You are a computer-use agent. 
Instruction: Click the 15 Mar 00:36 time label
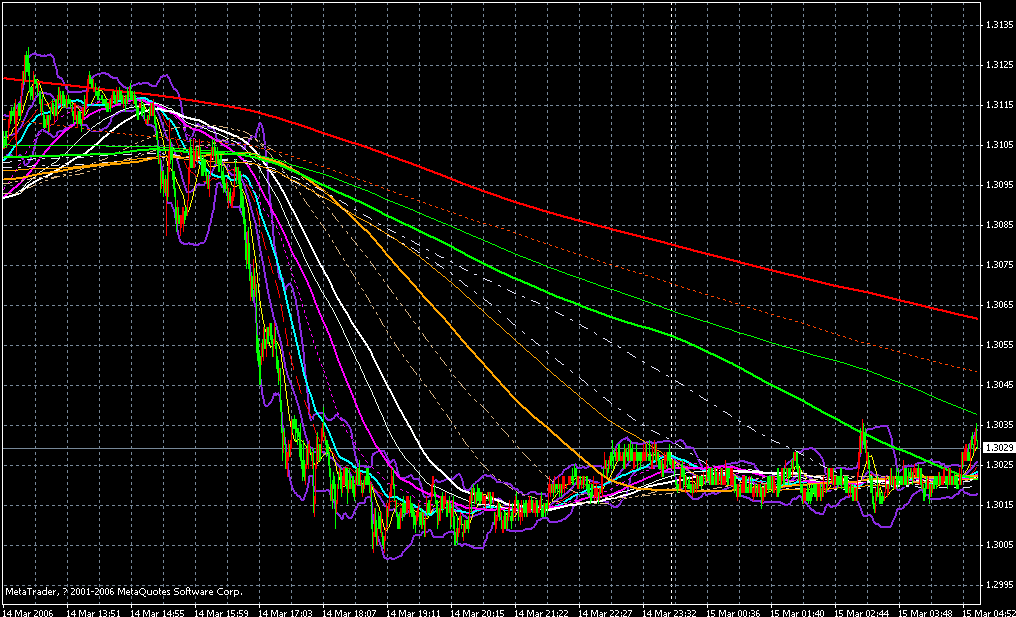pos(731,612)
